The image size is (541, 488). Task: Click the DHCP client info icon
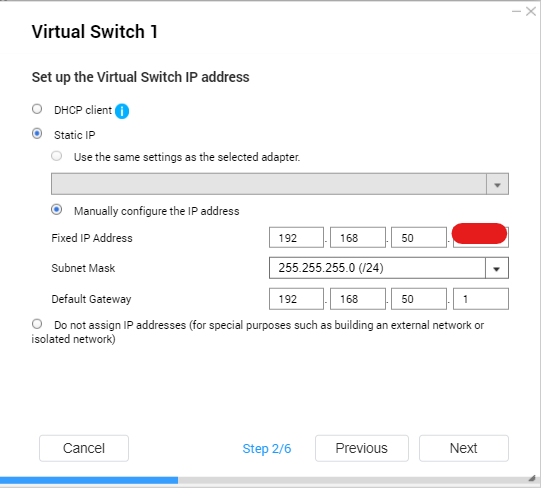(122, 111)
